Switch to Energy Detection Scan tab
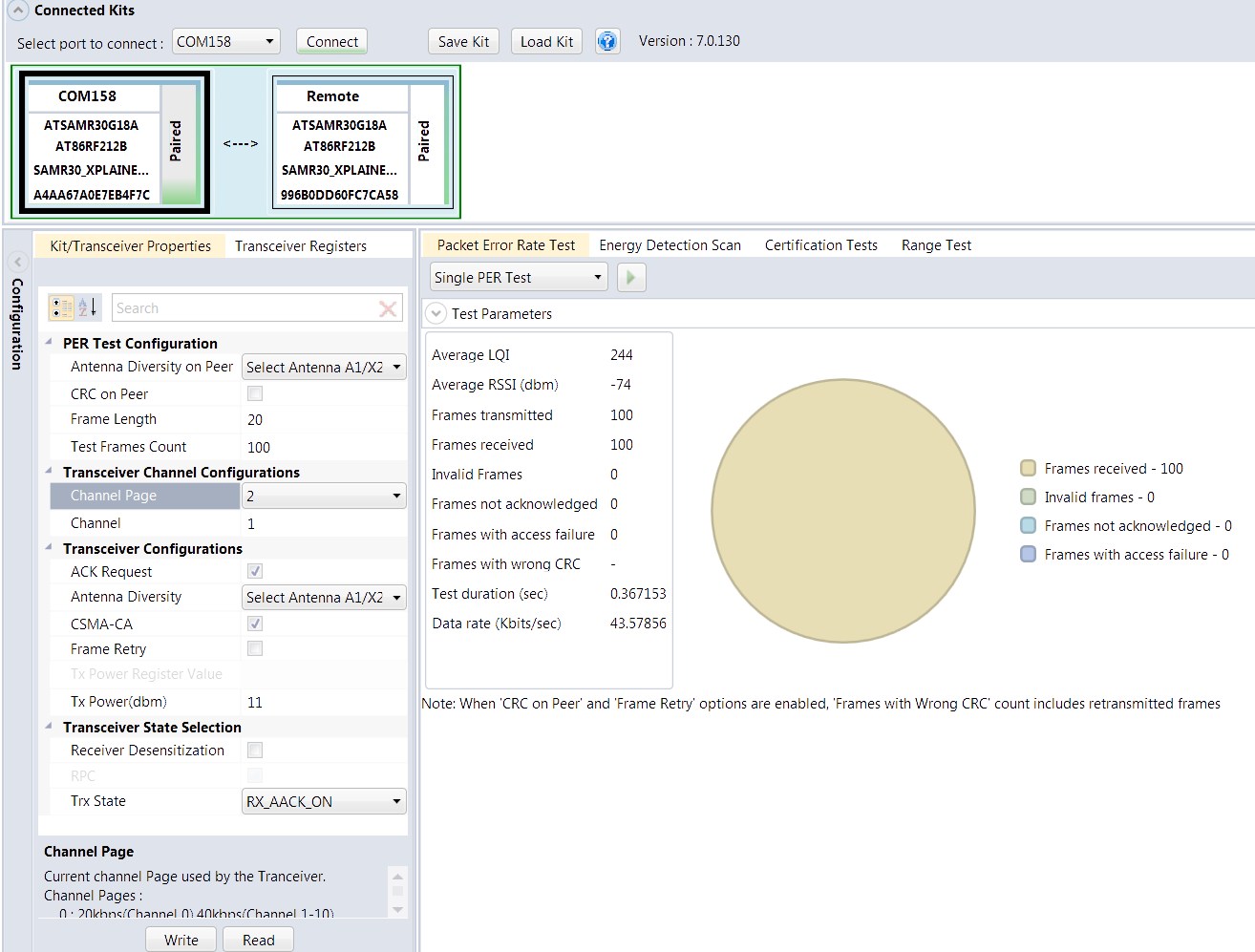1255x952 pixels. [x=670, y=245]
